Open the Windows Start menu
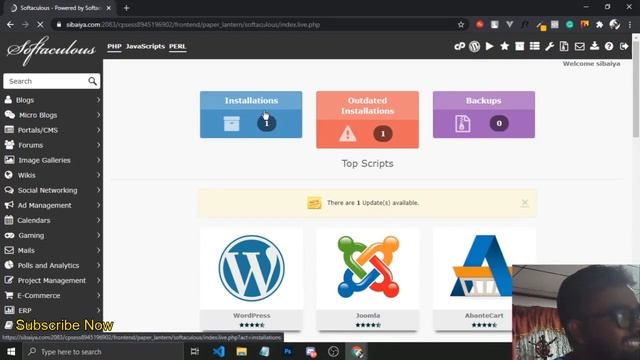Viewport: 640px width, 360px height. [x=11, y=351]
